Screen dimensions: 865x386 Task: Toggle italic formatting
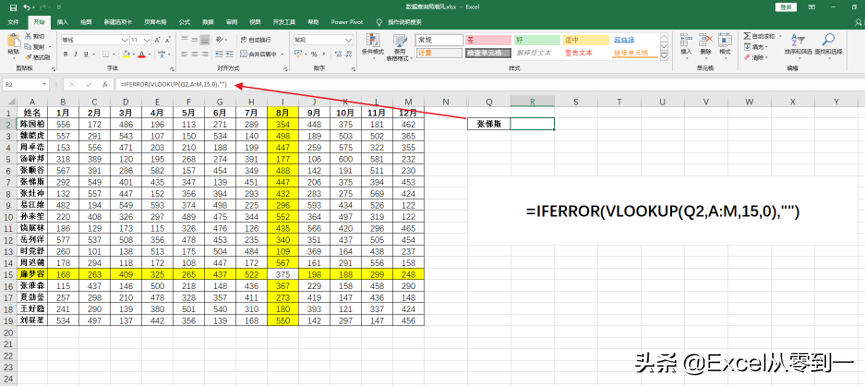[x=75, y=54]
